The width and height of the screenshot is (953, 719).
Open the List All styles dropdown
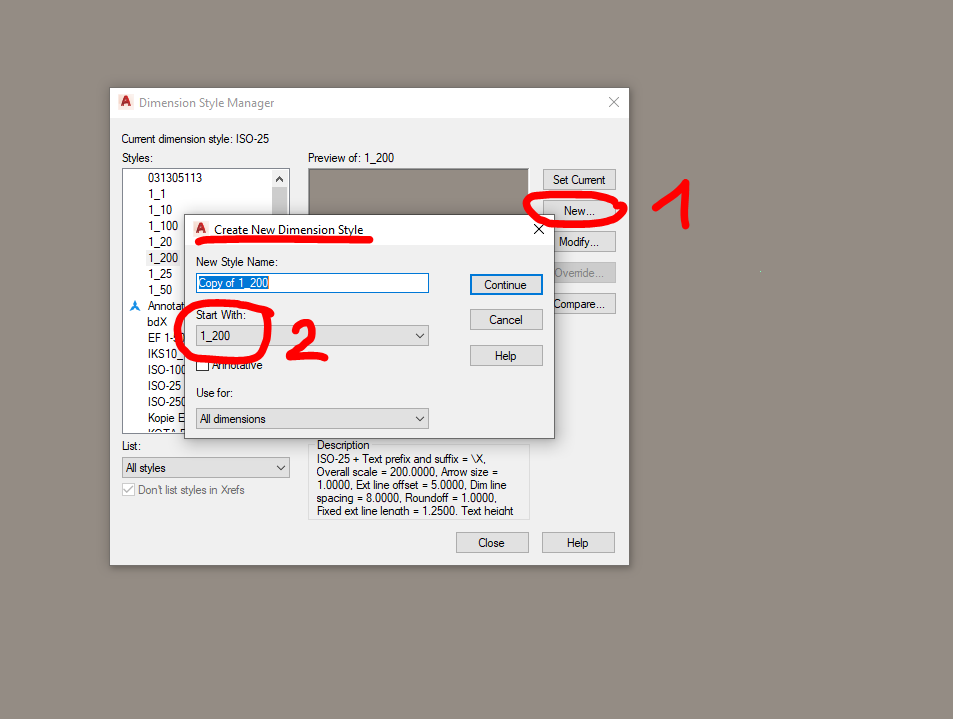[205, 467]
